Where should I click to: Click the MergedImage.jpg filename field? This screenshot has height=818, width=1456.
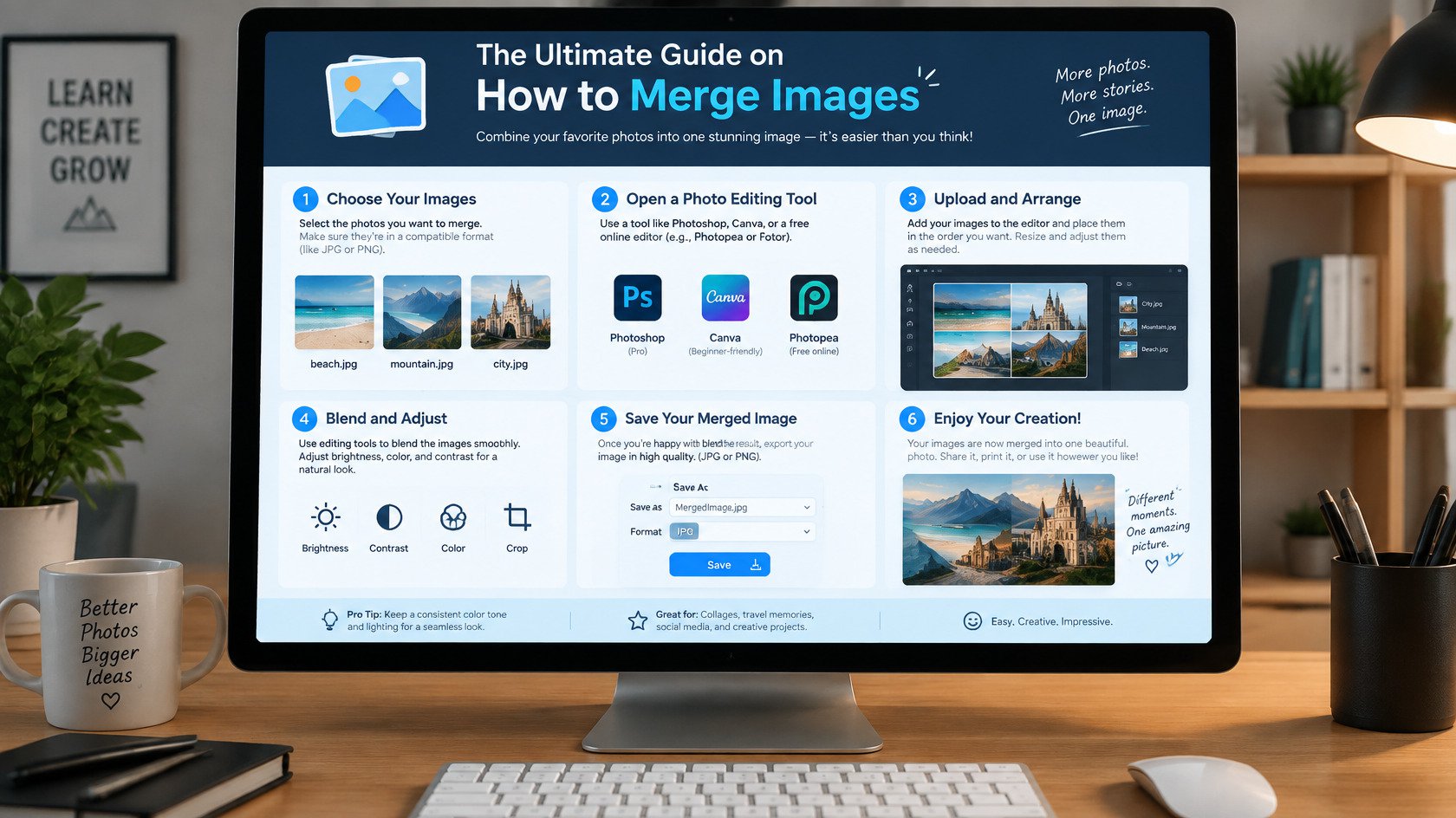[x=742, y=508]
